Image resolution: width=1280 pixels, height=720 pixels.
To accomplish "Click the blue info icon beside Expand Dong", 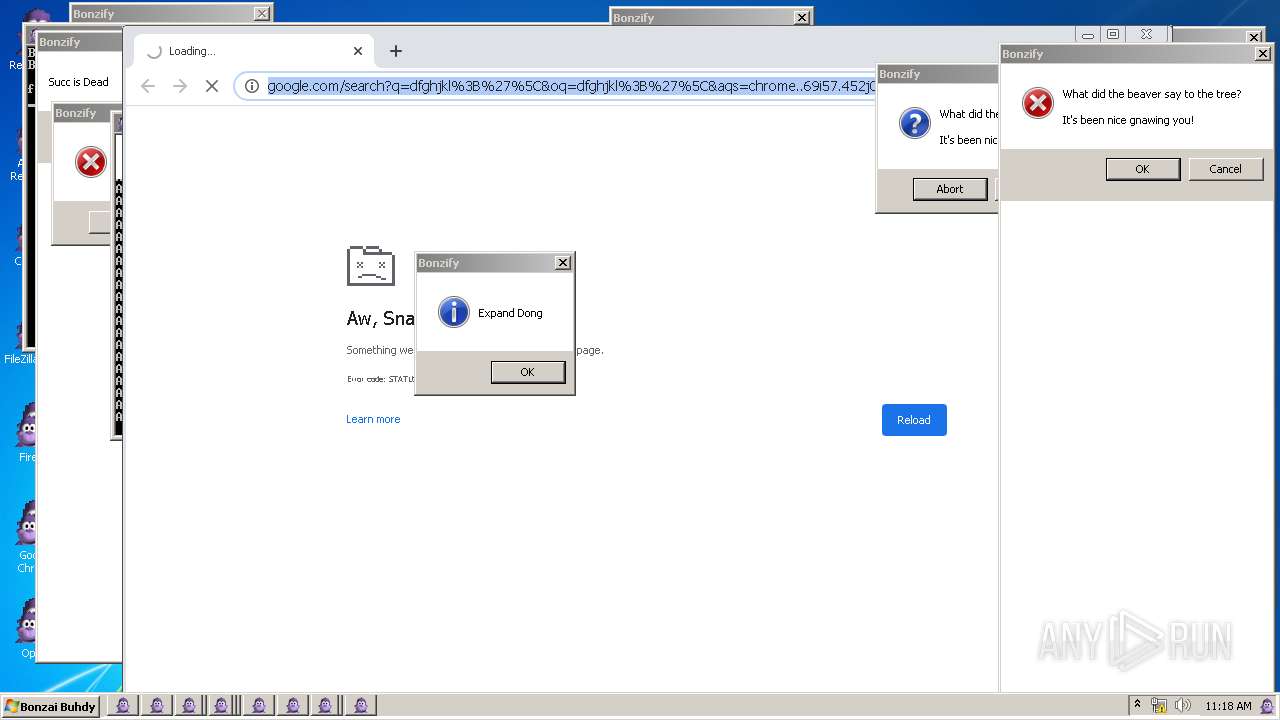I will 454,313.
